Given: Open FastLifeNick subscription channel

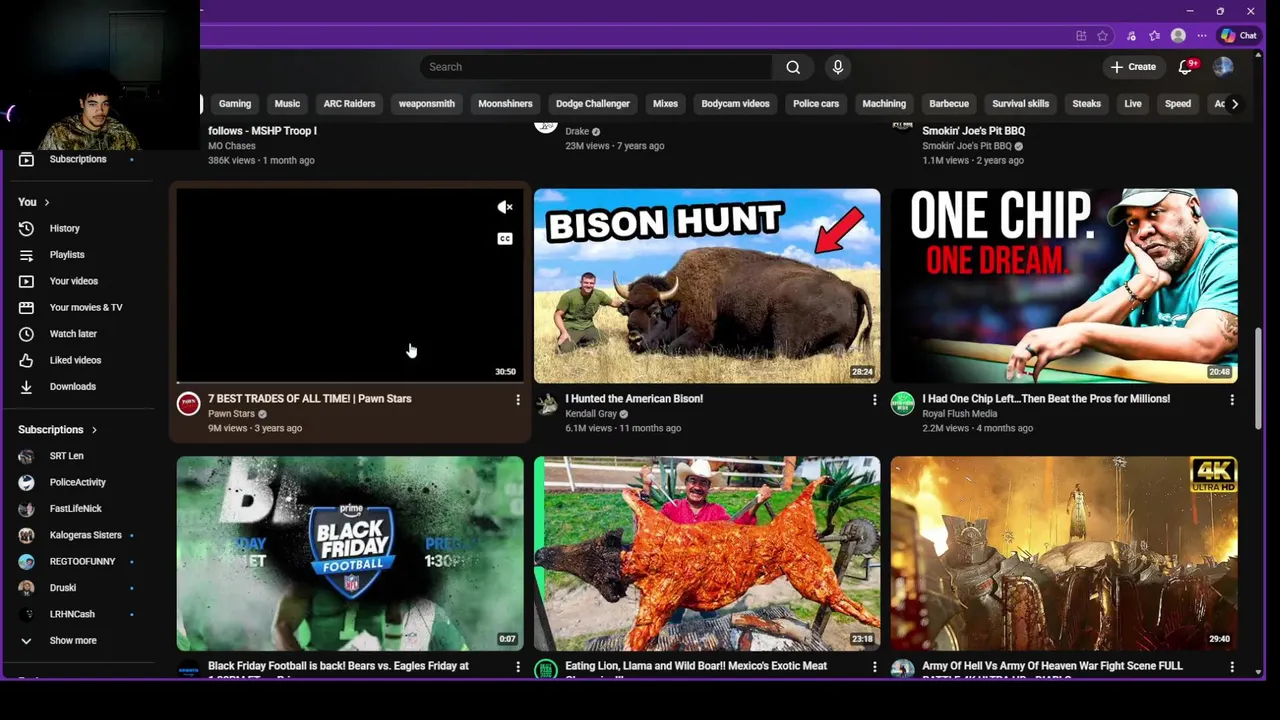Looking at the screenshot, I should click(x=75, y=509).
